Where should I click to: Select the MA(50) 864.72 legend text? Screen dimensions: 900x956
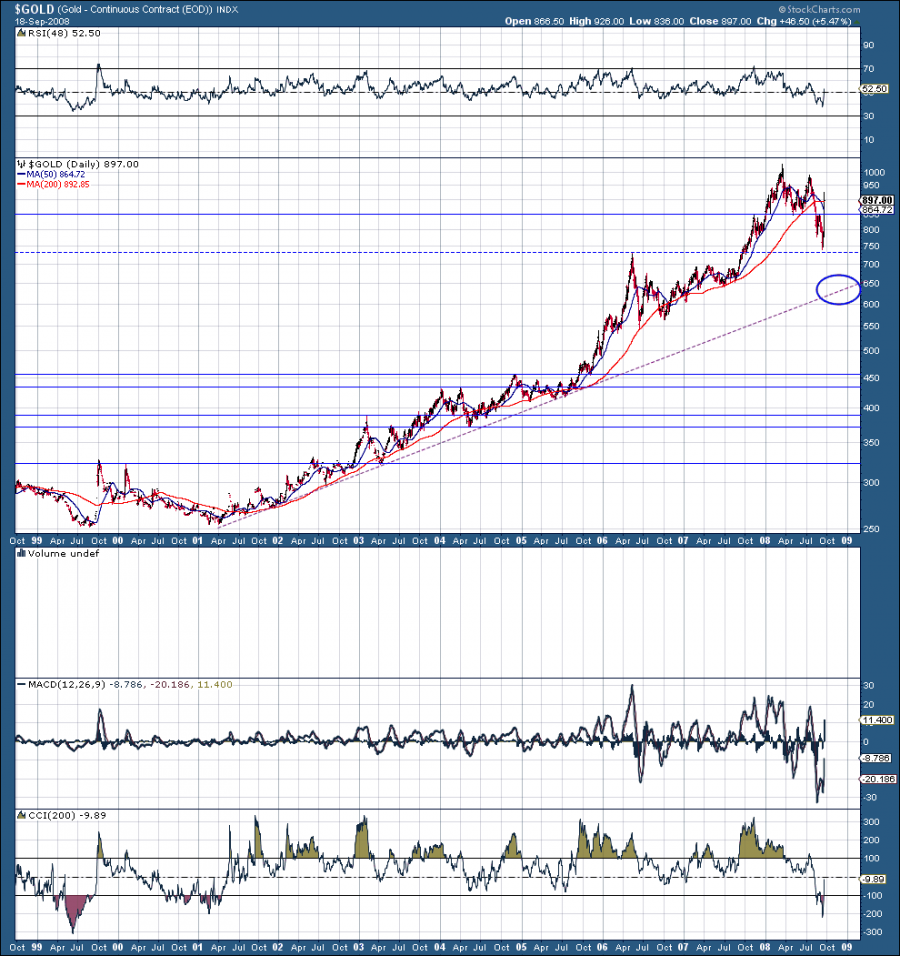coord(55,174)
